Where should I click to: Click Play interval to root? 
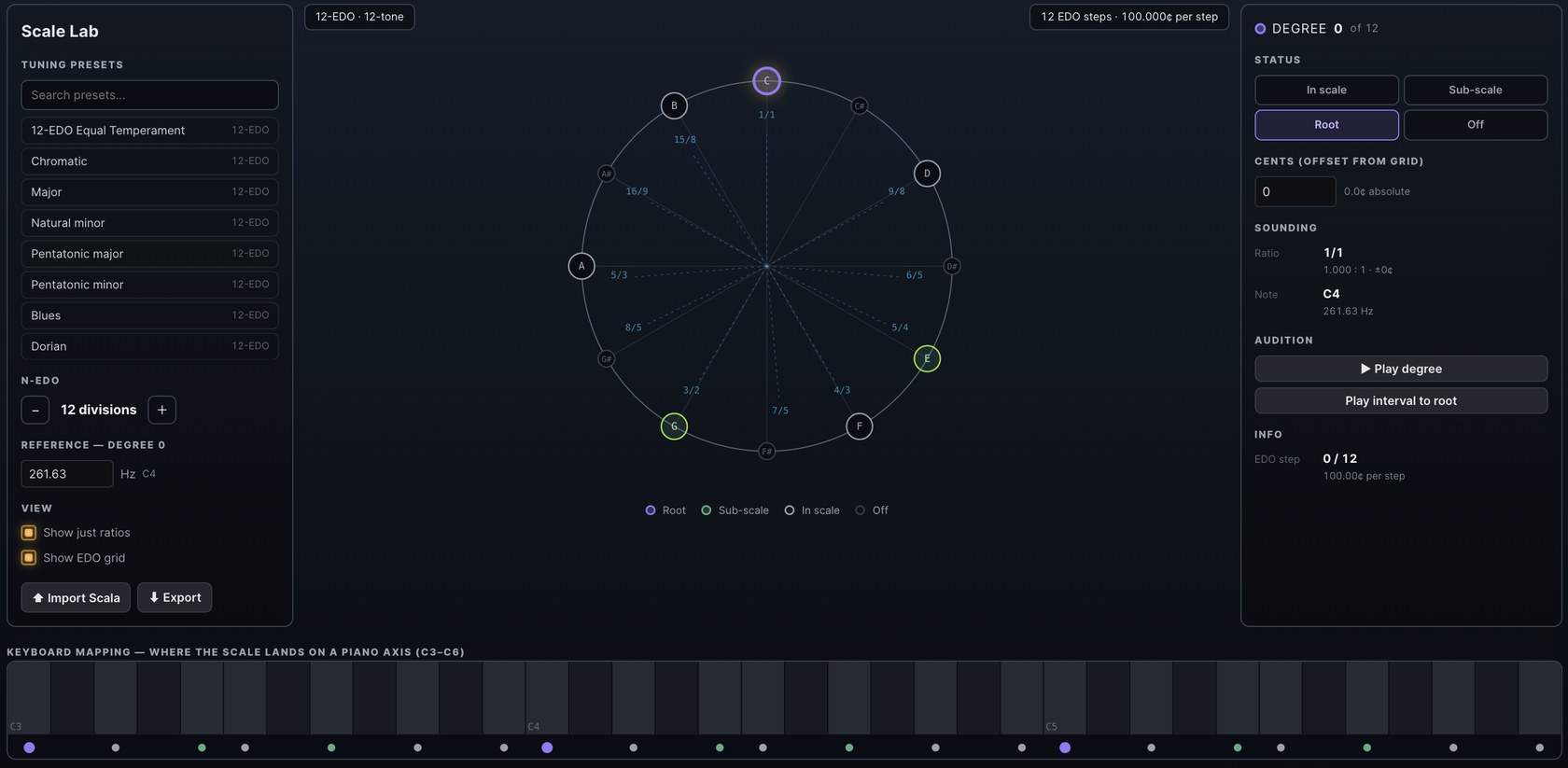coord(1401,400)
